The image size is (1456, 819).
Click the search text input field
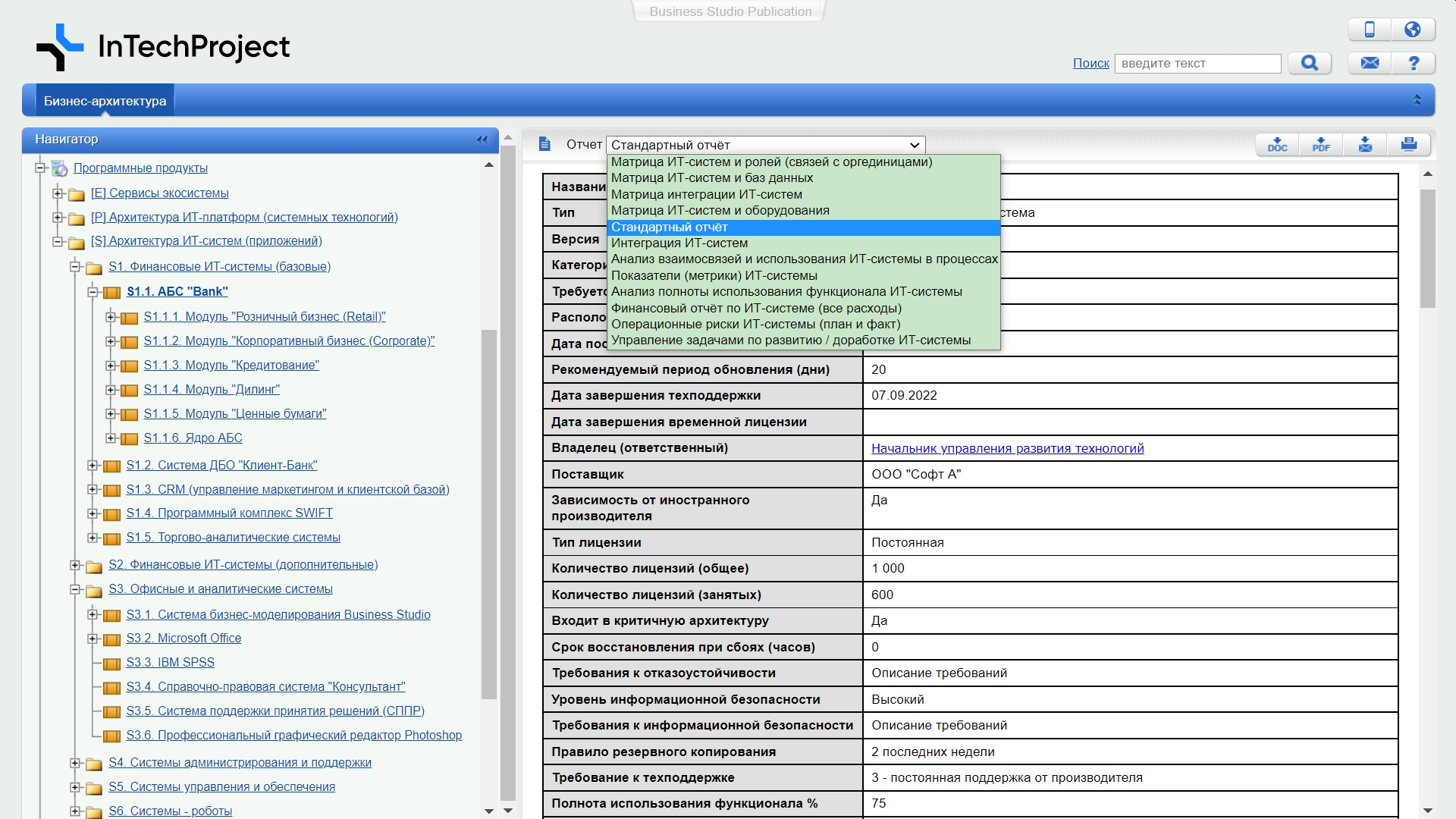pos(1197,64)
